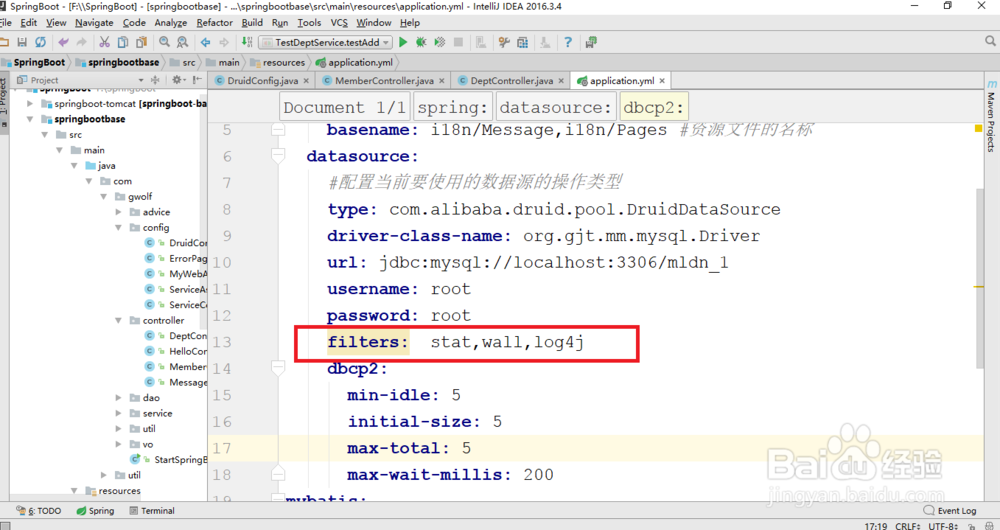Fold the dbcp2 block at line 14
The width and height of the screenshot is (1000, 530).
click(278, 368)
